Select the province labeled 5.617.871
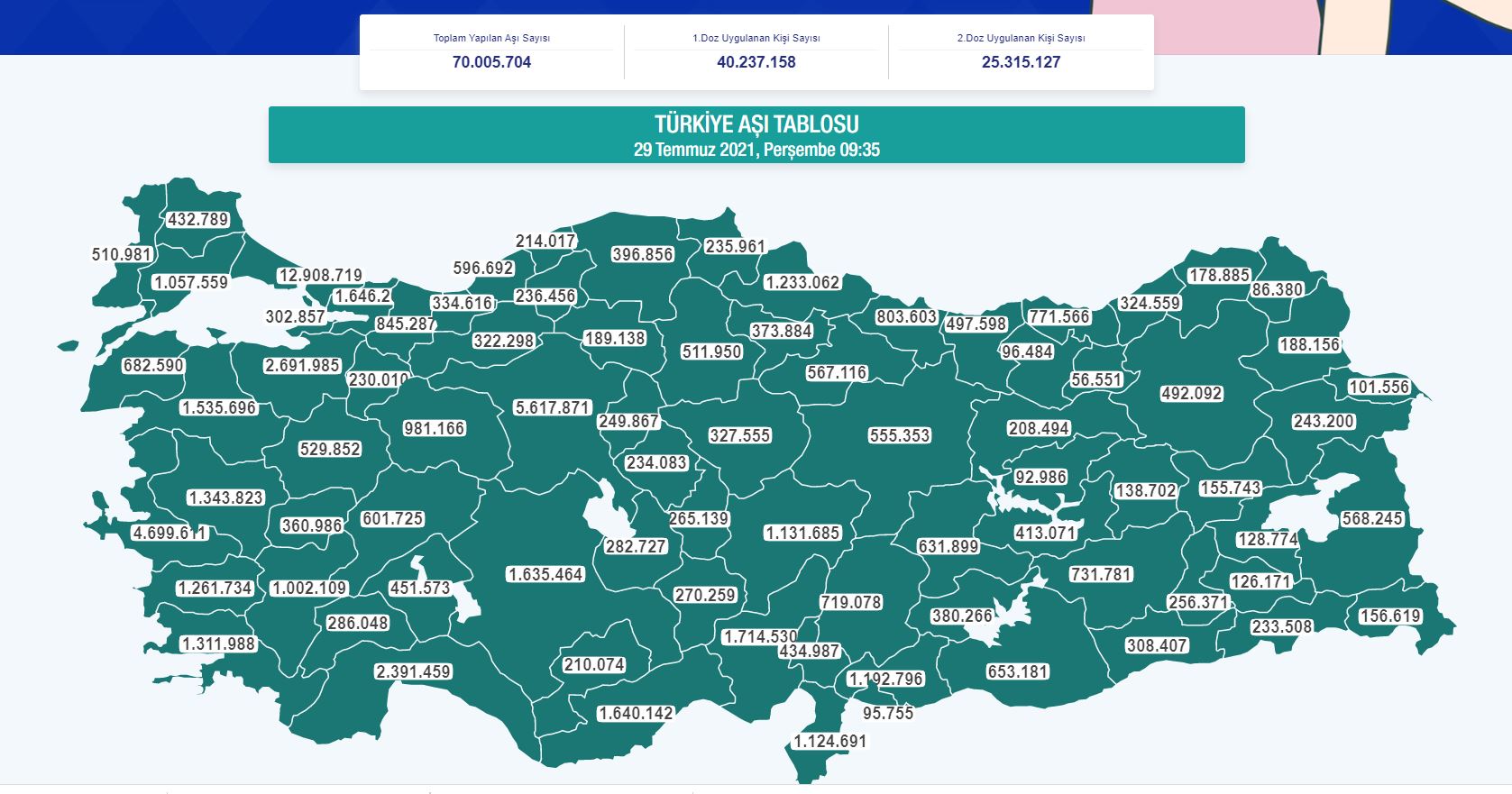The height and width of the screenshot is (794, 1512). (552, 407)
